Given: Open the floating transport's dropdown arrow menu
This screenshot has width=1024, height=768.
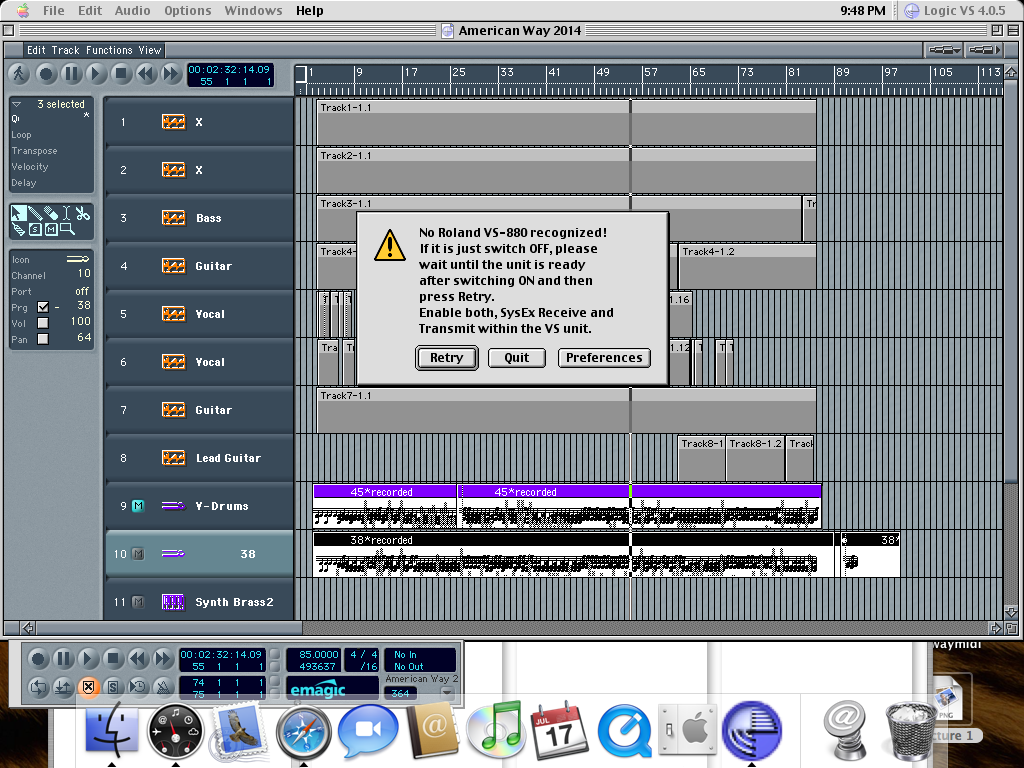Looking at the screenshot, I should coord(447,692).
